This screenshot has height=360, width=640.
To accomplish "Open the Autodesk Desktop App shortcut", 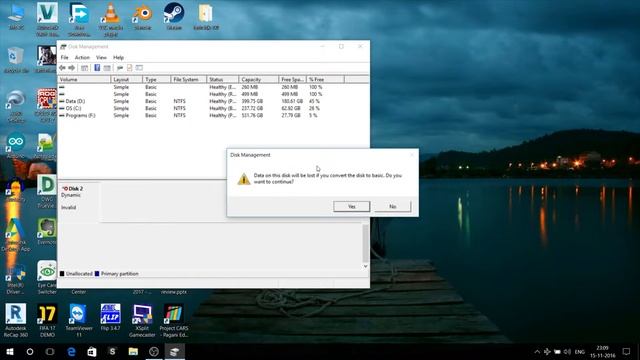I will (16, 235).
